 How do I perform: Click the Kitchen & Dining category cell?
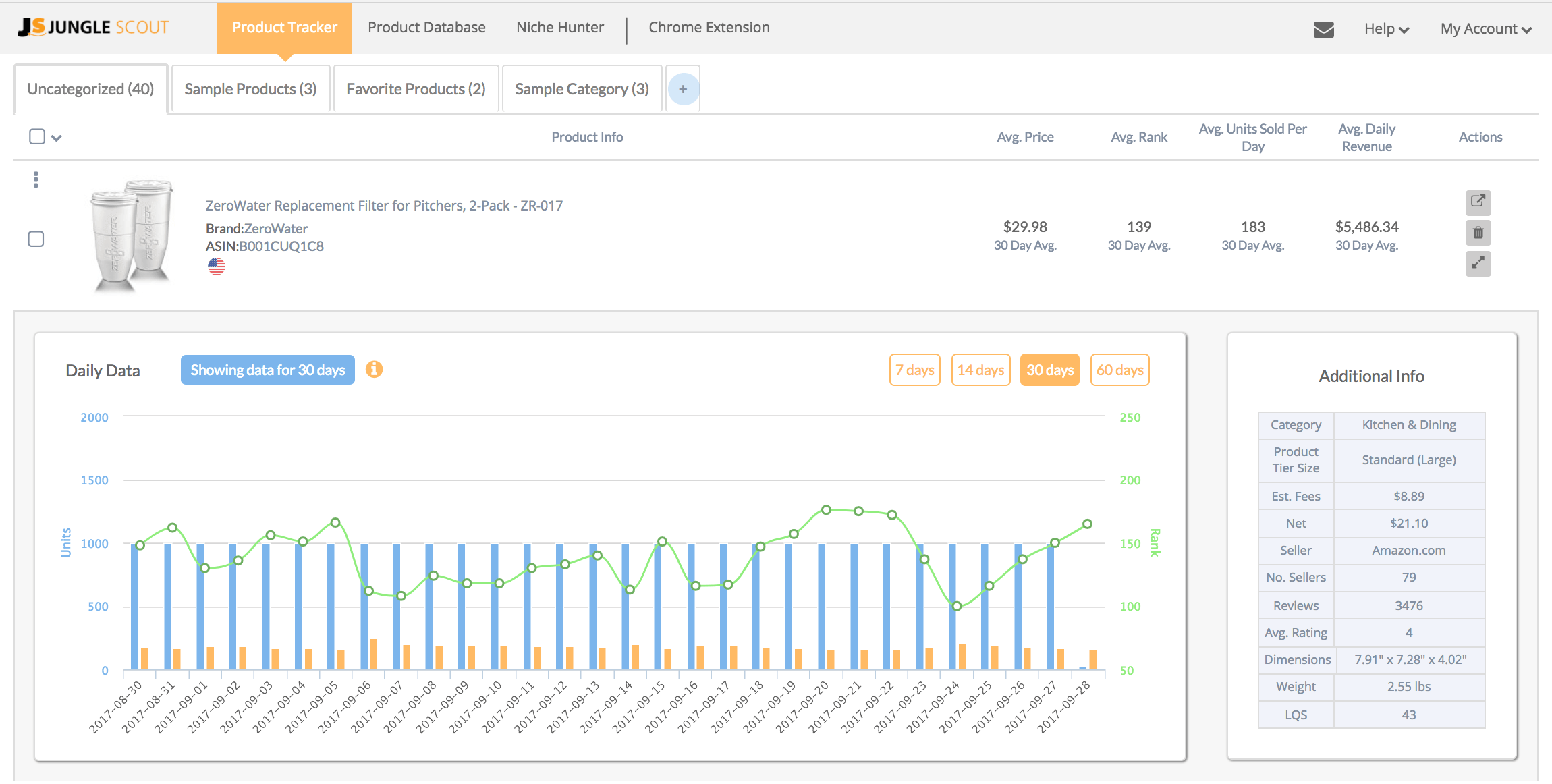[x=1409, y=425]
